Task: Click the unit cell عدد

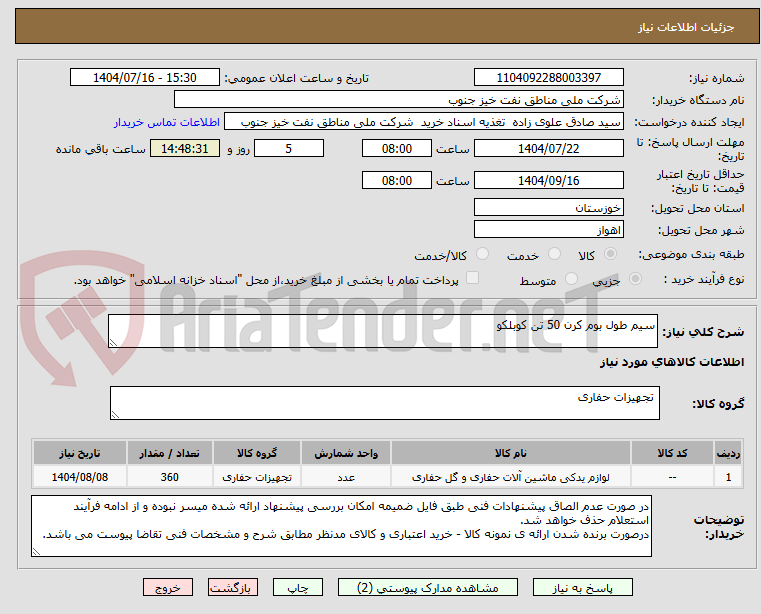Action: 346,477
